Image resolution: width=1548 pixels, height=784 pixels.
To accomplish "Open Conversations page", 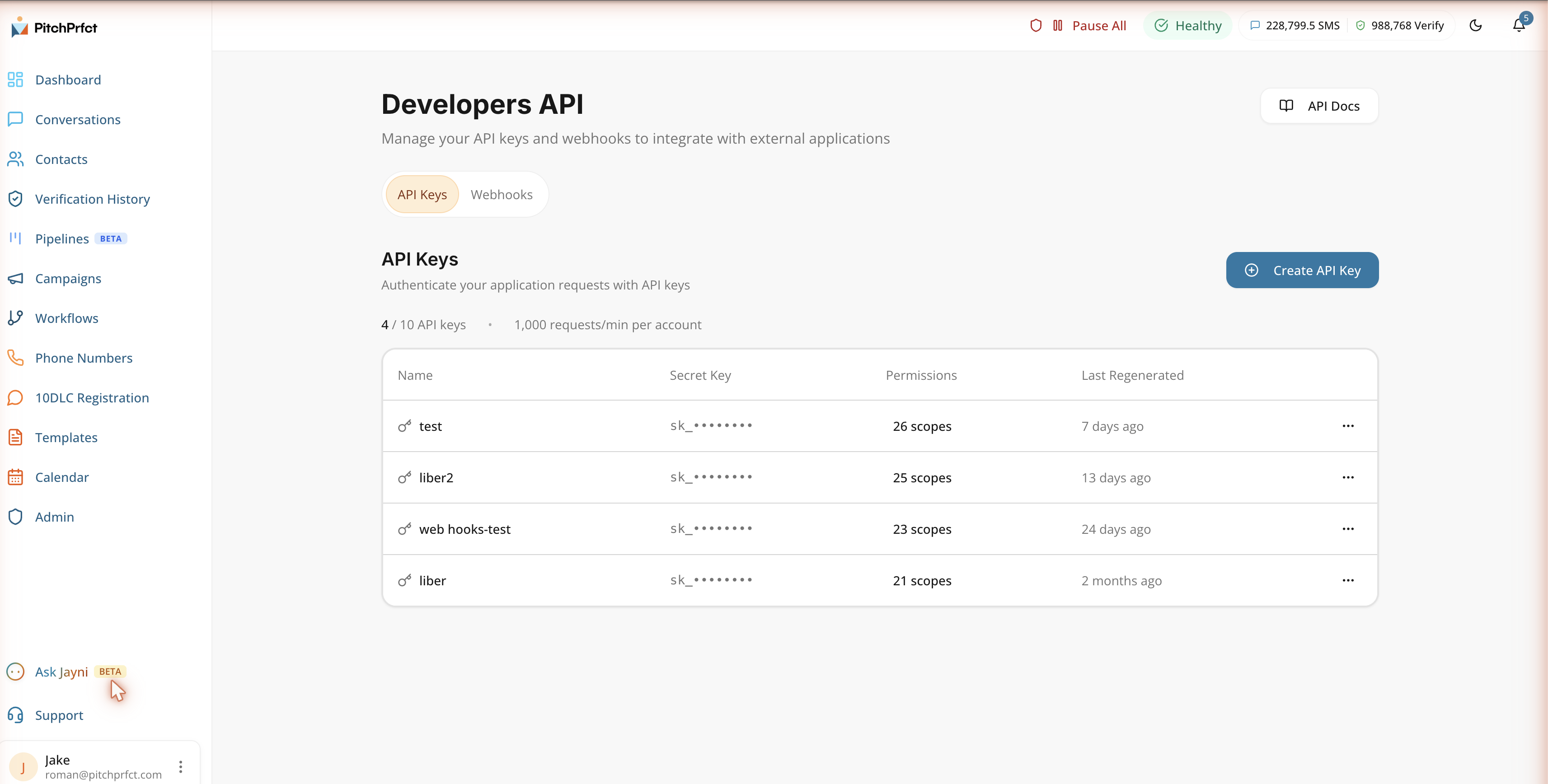I will (x=78, y=119).
